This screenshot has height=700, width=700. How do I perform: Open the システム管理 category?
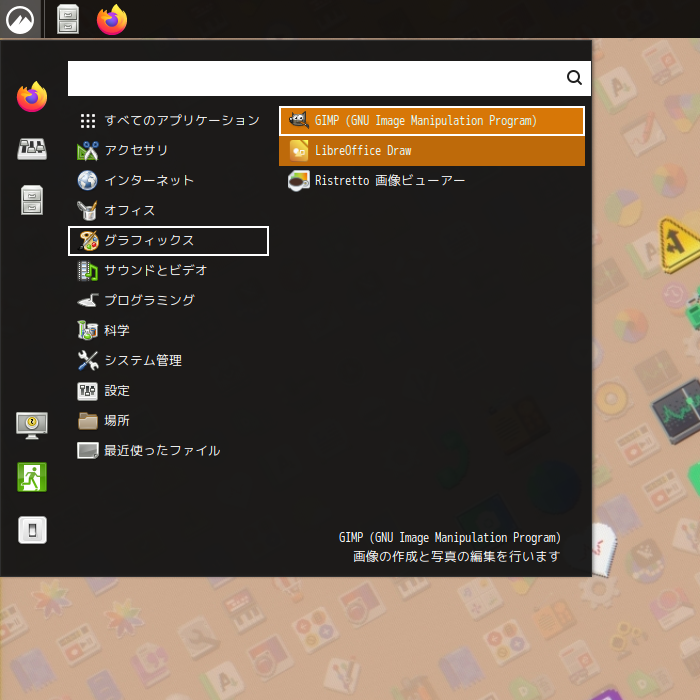pos(168,361)
